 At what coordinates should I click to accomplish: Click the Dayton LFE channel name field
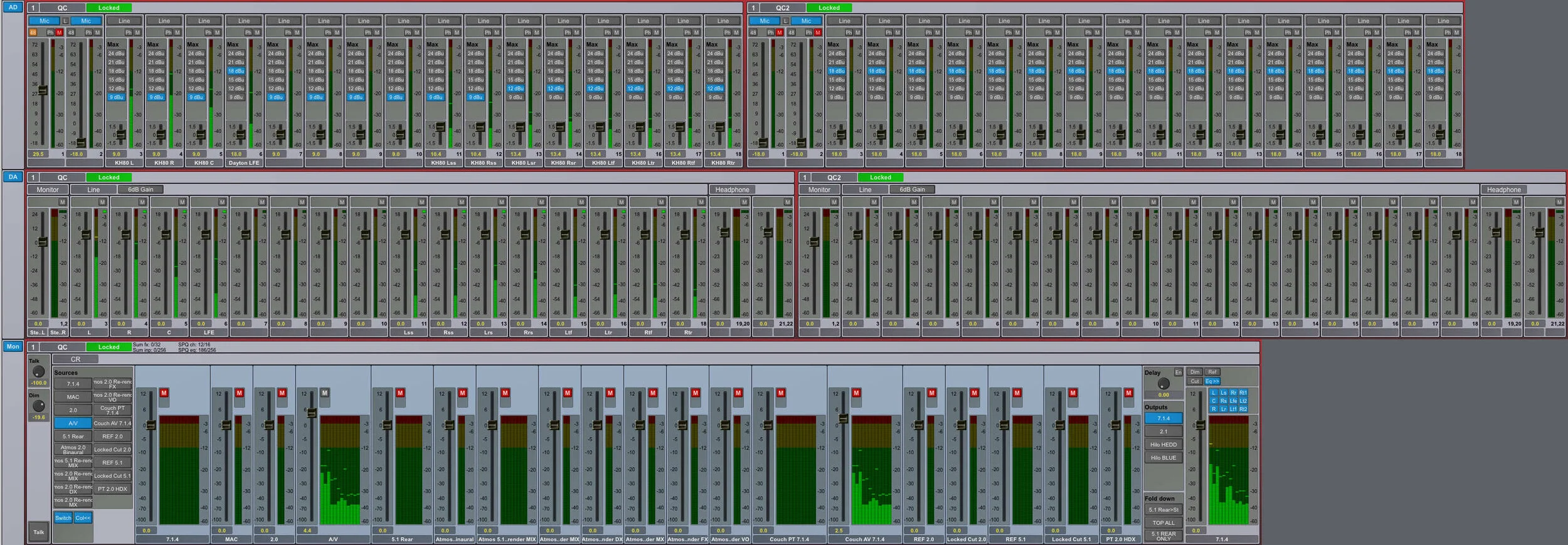(244, 163)
